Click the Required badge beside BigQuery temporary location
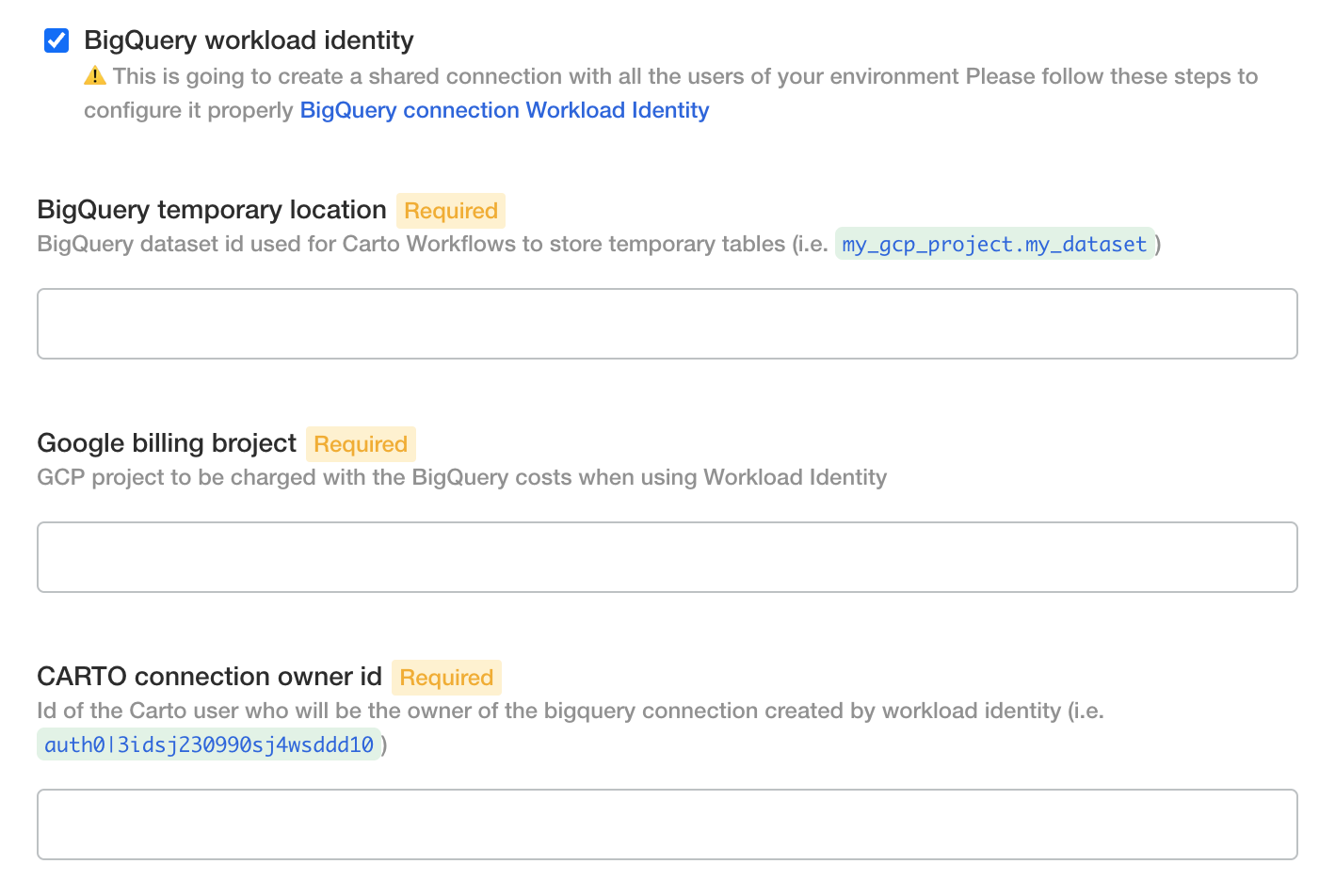The height and width of the screenshot is (896, 1335). tap(450, 211)
